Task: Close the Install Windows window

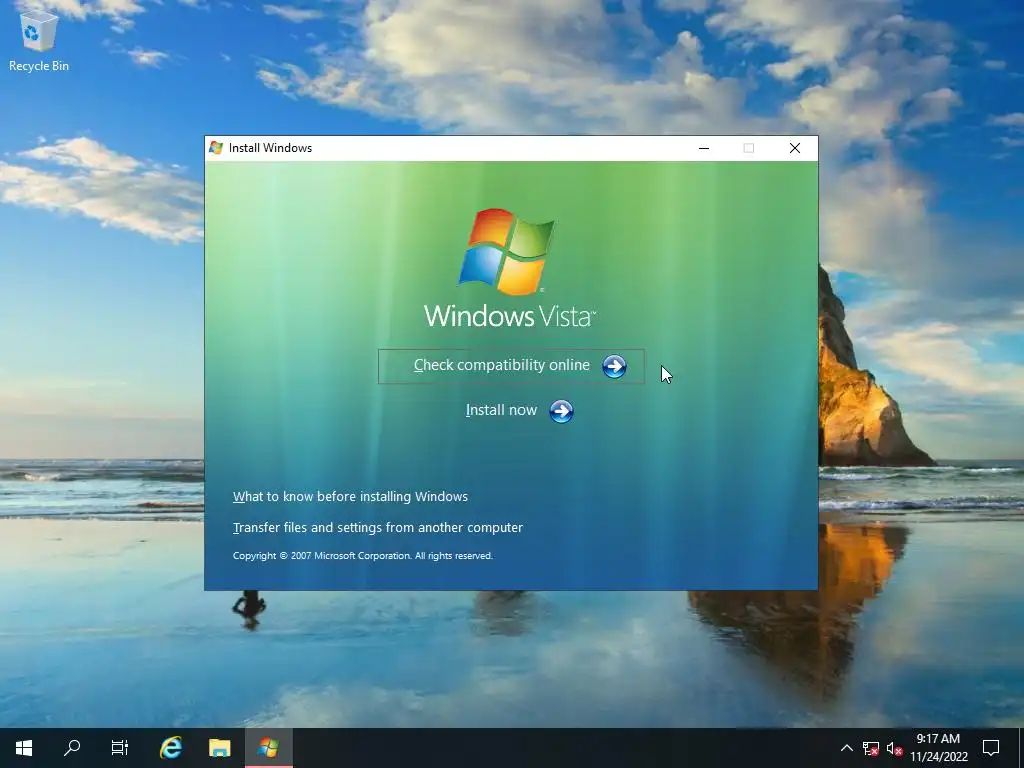Action: (x=795, y=148)
